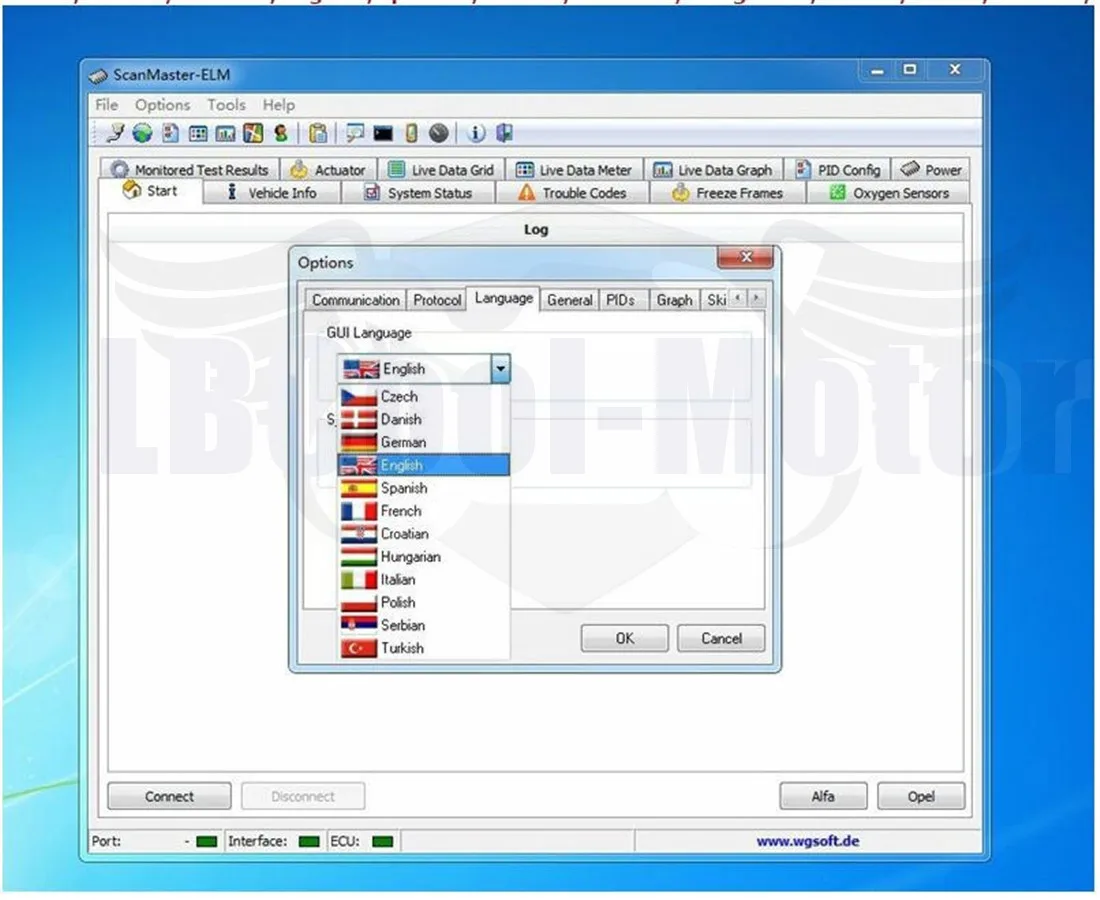
Task: Choose Turkish from the language list
Action: click(x=424, y=648)
